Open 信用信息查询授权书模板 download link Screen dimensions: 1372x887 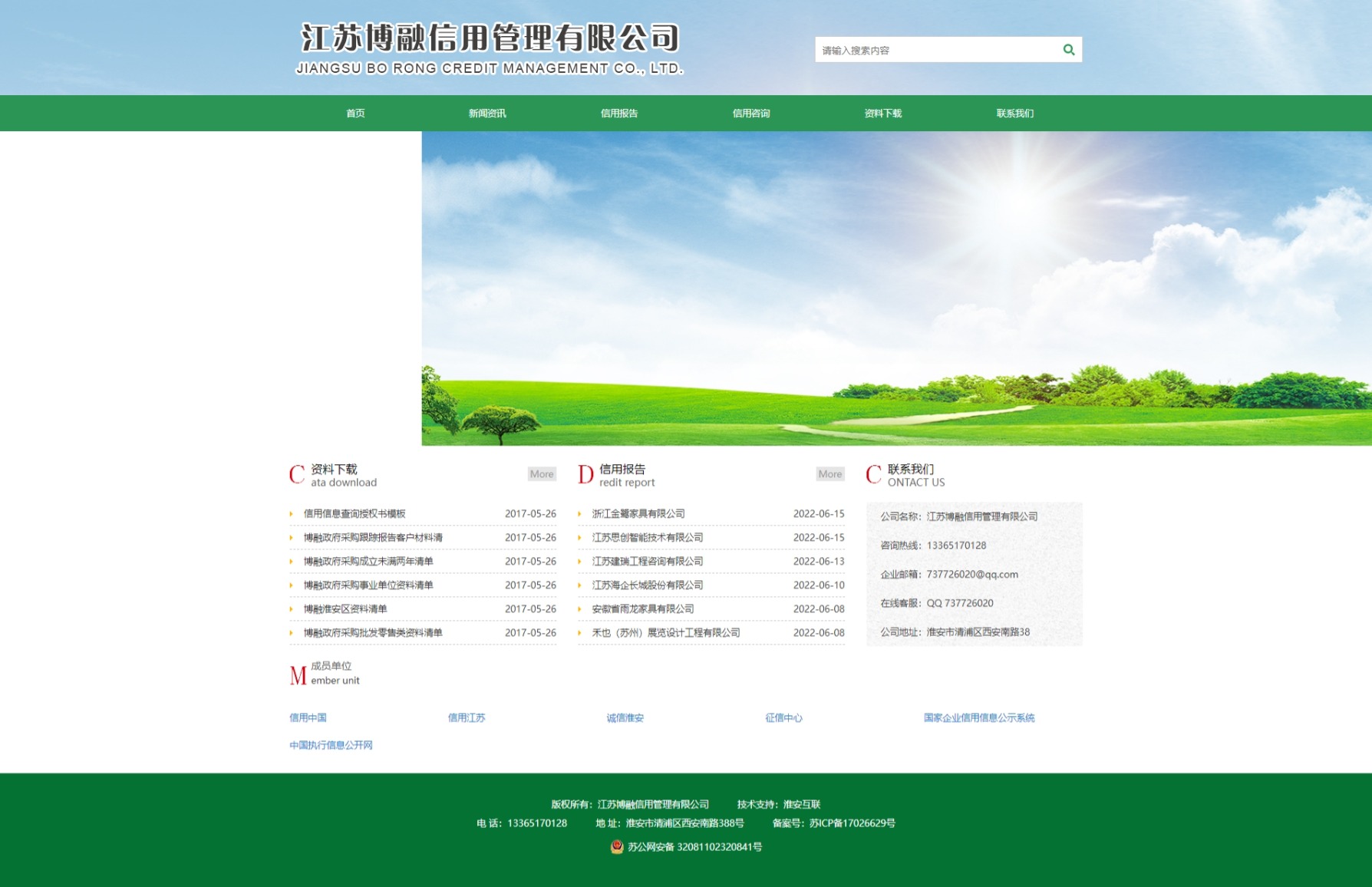(355, 514)
